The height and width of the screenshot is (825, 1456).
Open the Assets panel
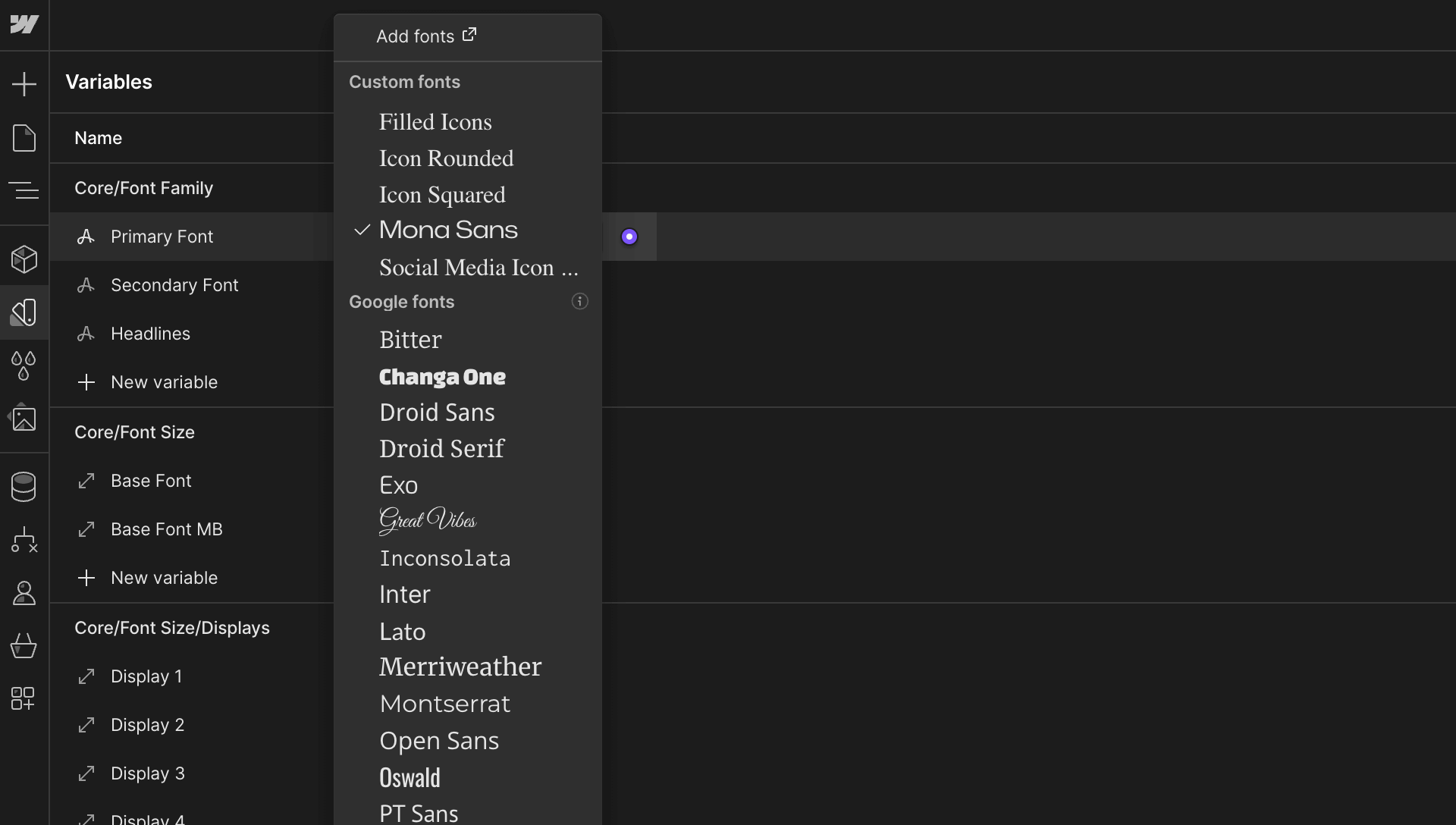24,419
